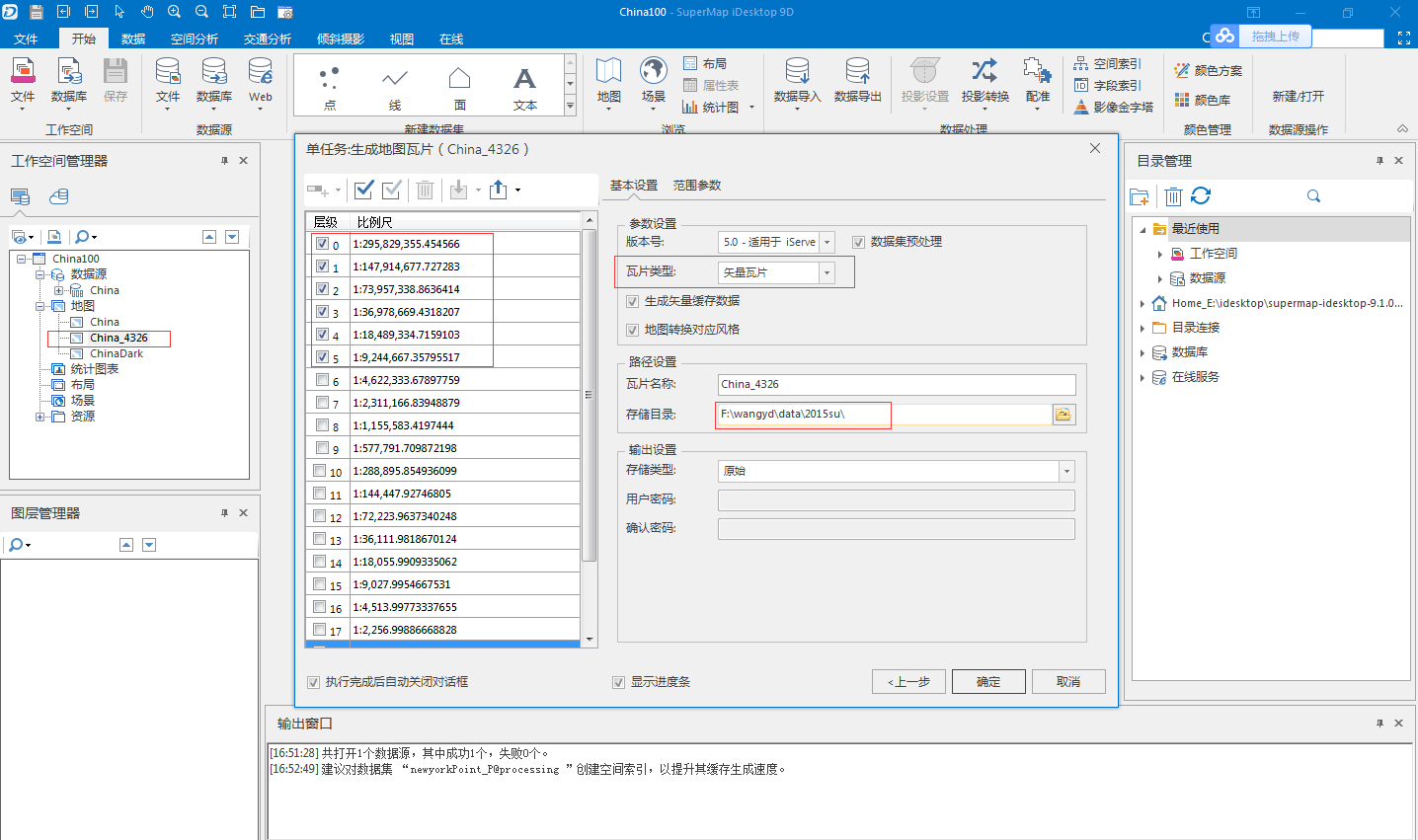Screen dimensions: 1418x840
Task: Select the 文本 new dataset icon
Action: coord(524,78)
